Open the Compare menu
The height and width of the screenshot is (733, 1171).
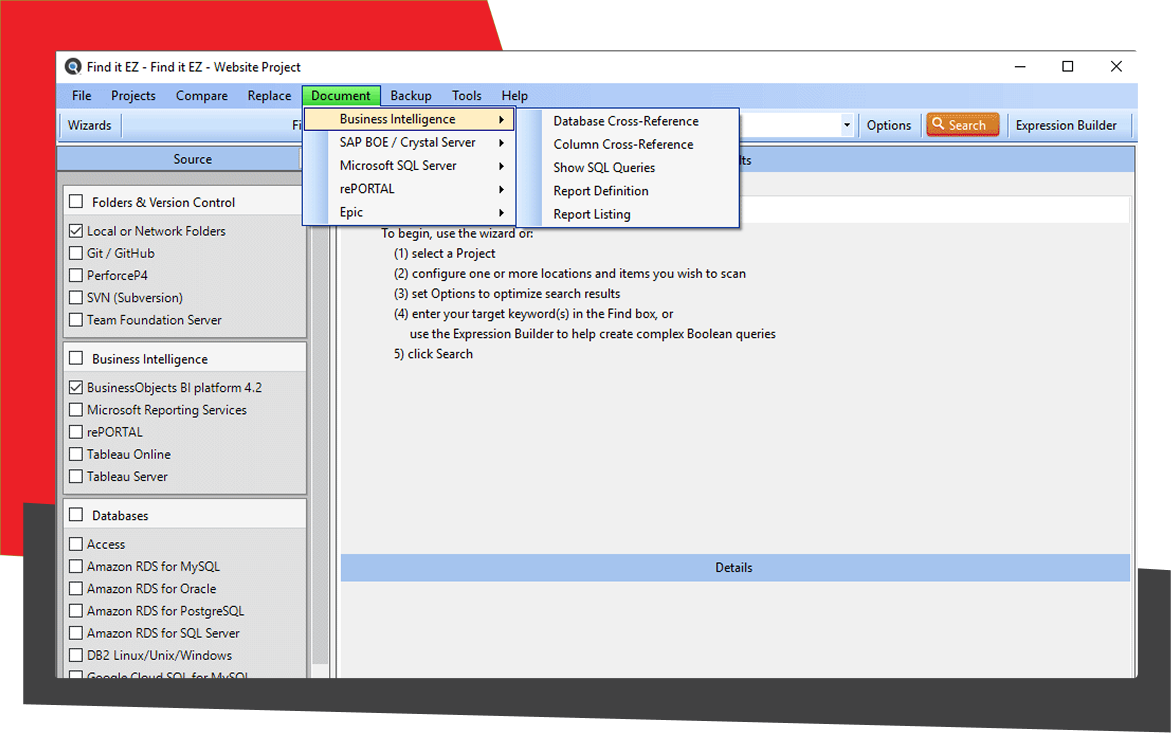point(202,96)
